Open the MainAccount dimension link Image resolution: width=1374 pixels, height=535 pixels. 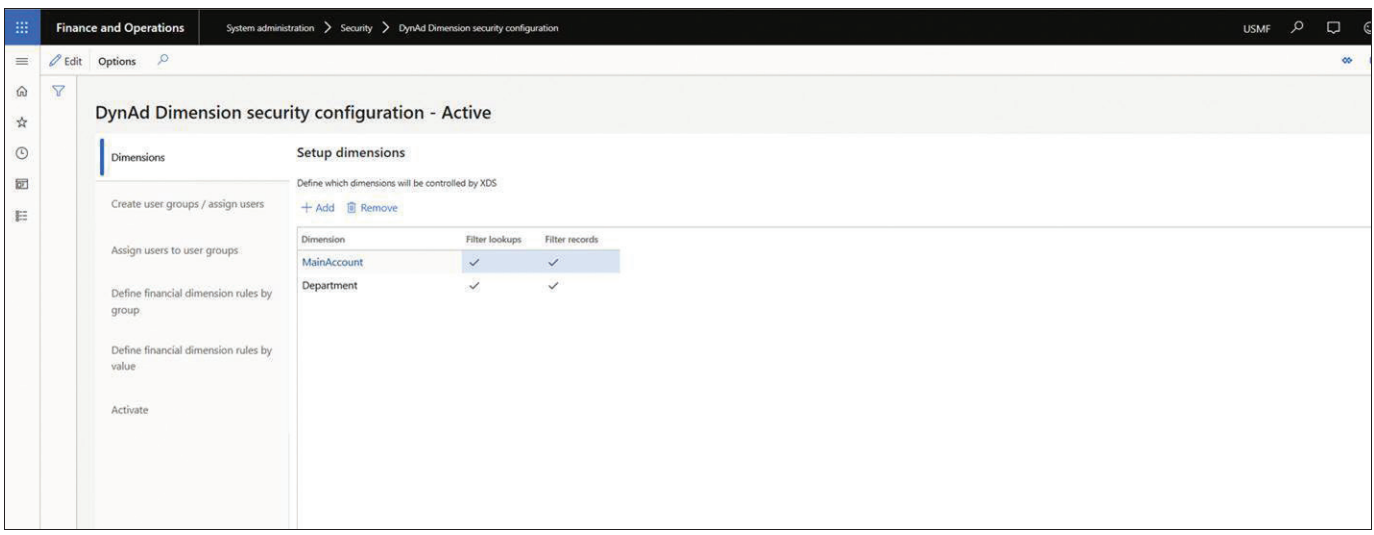pyautogui.click(x=332, y=262)
